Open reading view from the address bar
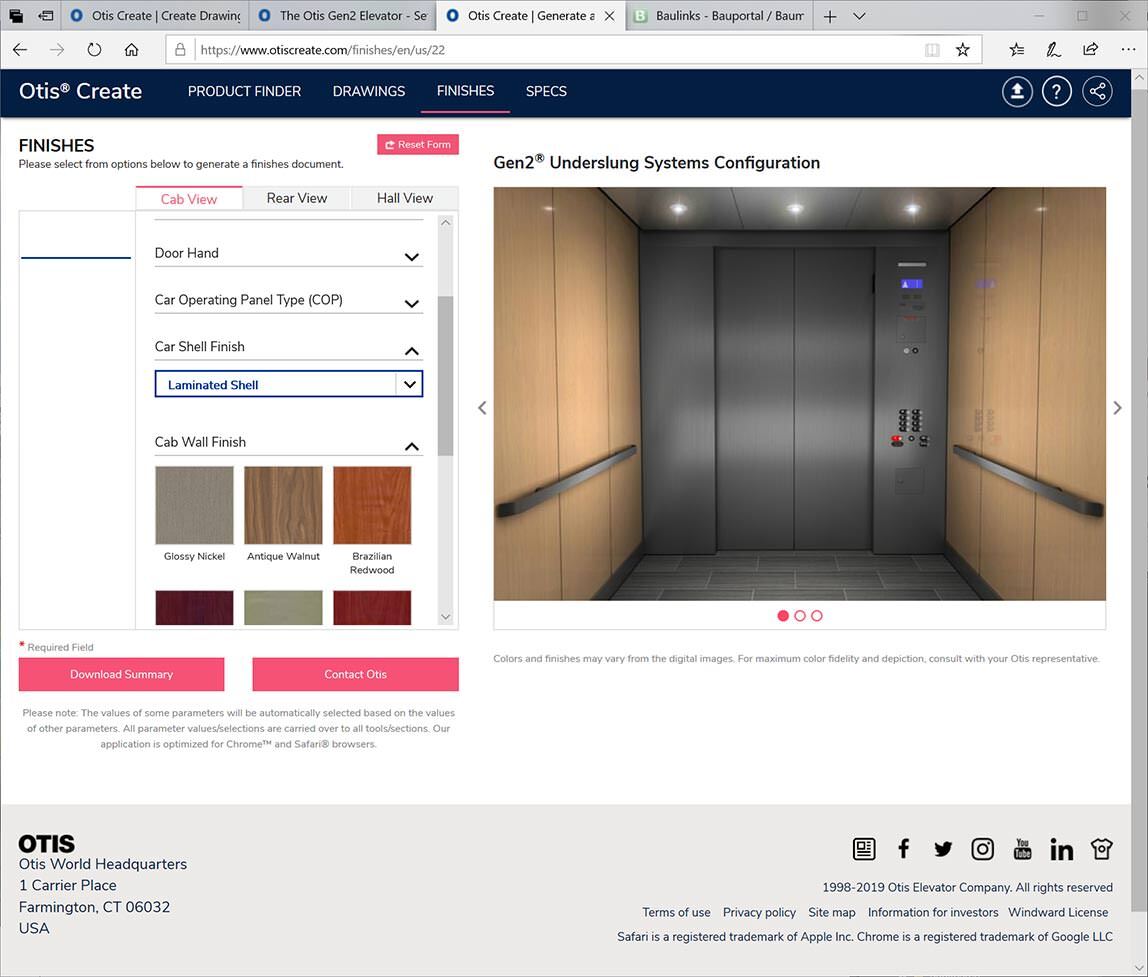This screenshot has height=977, width=1148. [932, 50]
